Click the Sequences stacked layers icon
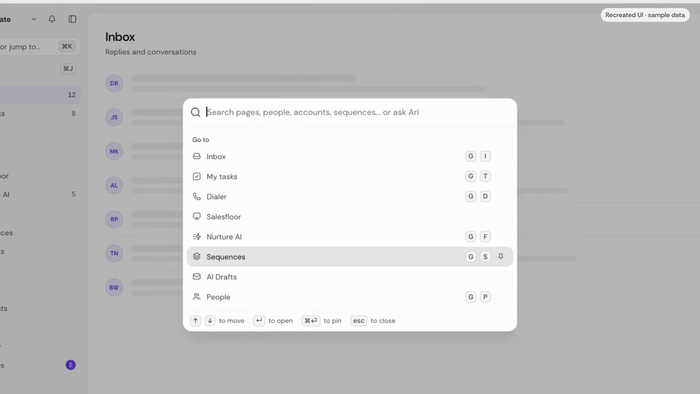Screen dimensions: 700x394 (196, 257)
